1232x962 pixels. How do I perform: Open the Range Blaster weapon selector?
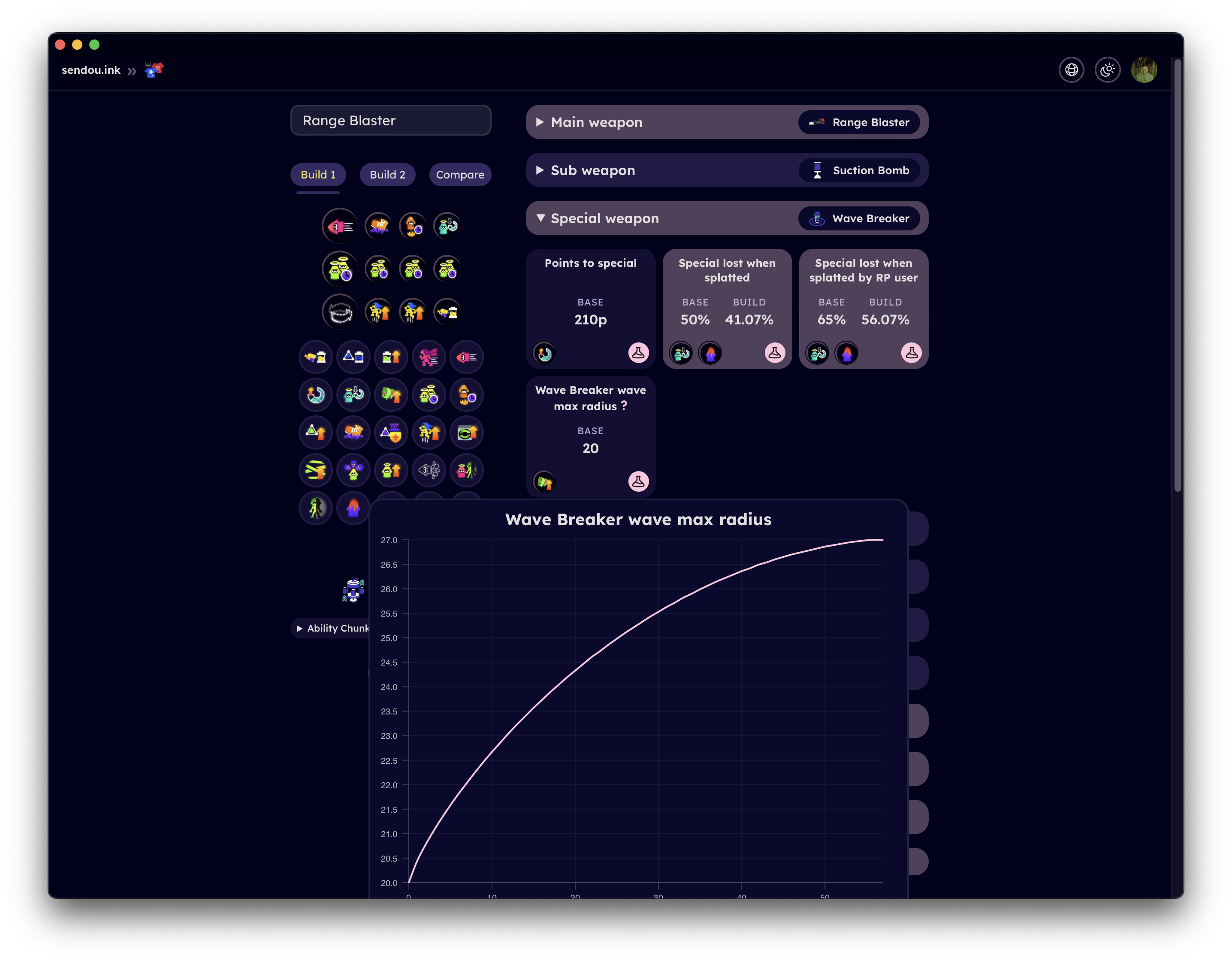pos(390,120)
